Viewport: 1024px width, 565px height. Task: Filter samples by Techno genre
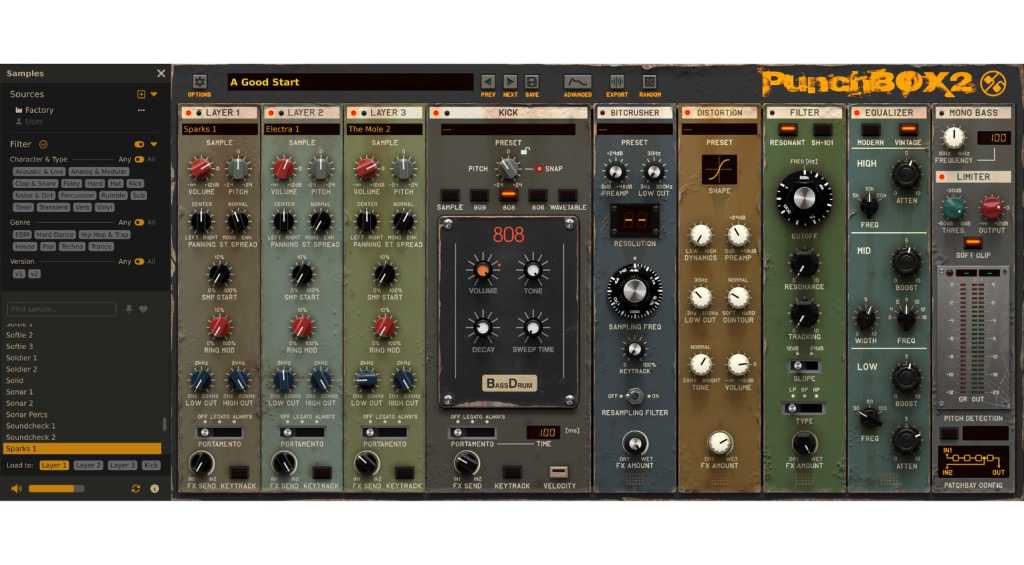(x=72, y=246)
